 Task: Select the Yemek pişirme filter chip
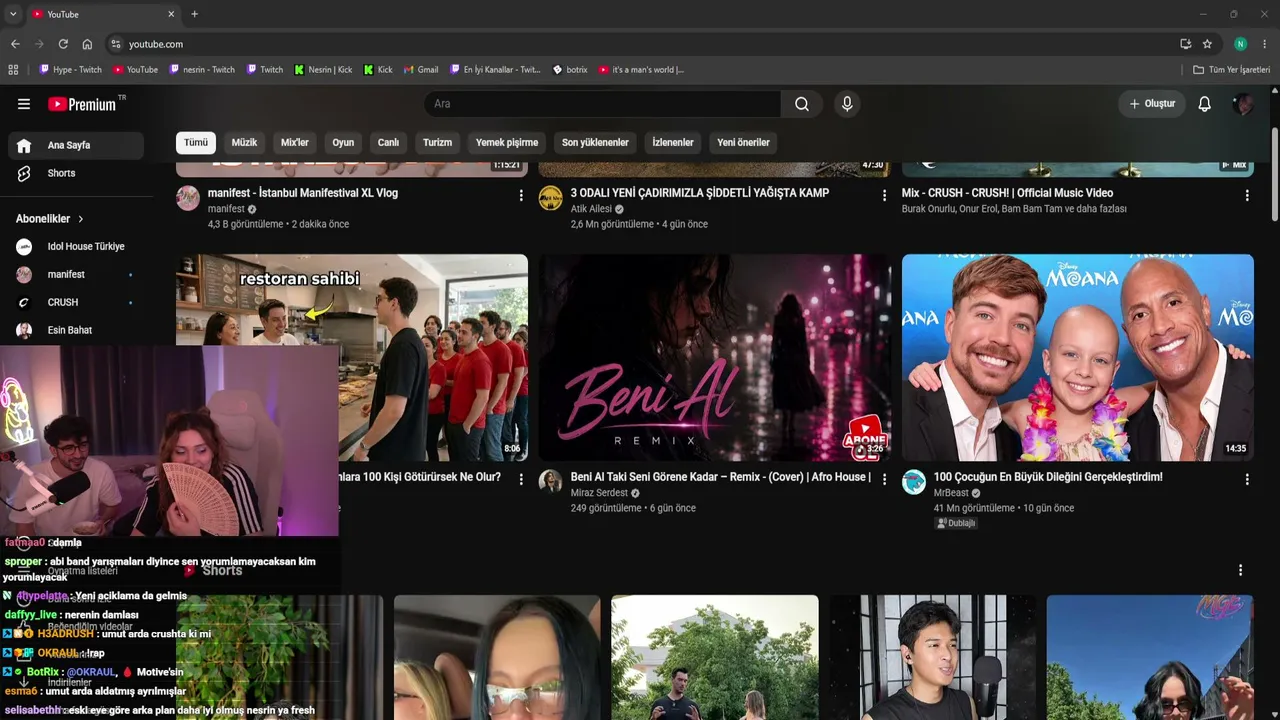point(507,143)
